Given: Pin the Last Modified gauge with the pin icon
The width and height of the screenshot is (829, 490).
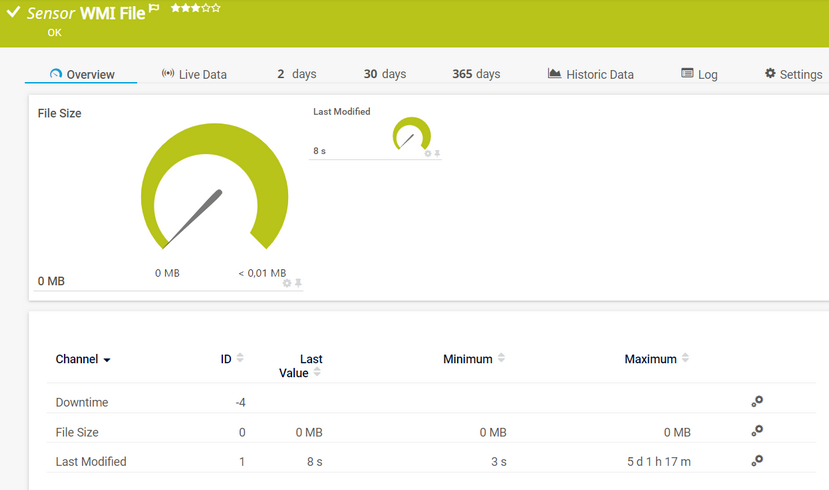Looking at the screenshot, I should click(437, 153).
